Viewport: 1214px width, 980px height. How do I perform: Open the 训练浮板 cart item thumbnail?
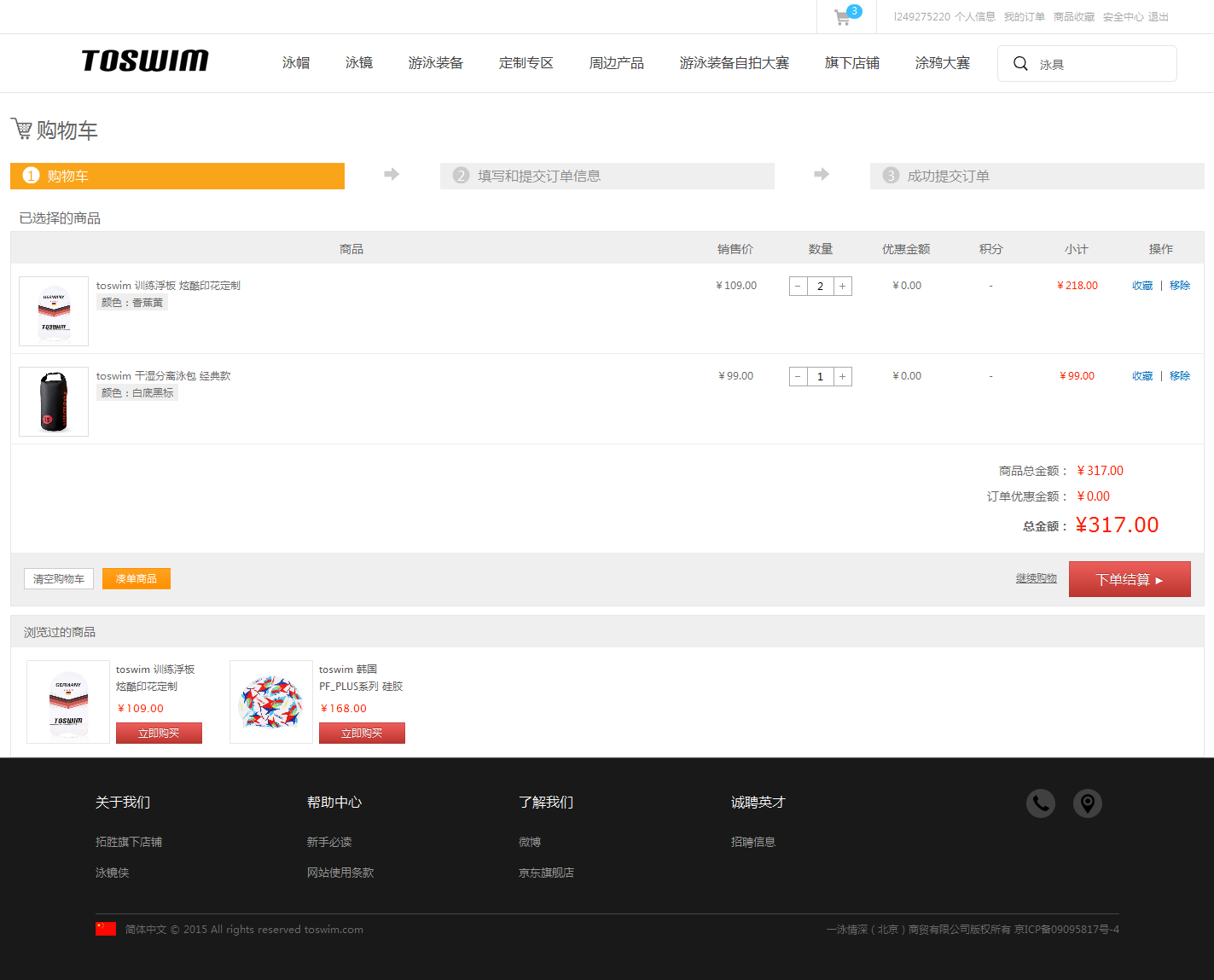point(54,311)
